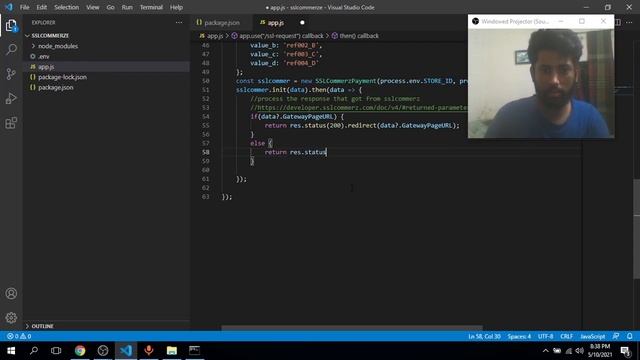The height and width of the screenshot is (360, 640).
Task: Follow the developer.sslcommerz.com link in comment
Action: (x=362, y=108)
